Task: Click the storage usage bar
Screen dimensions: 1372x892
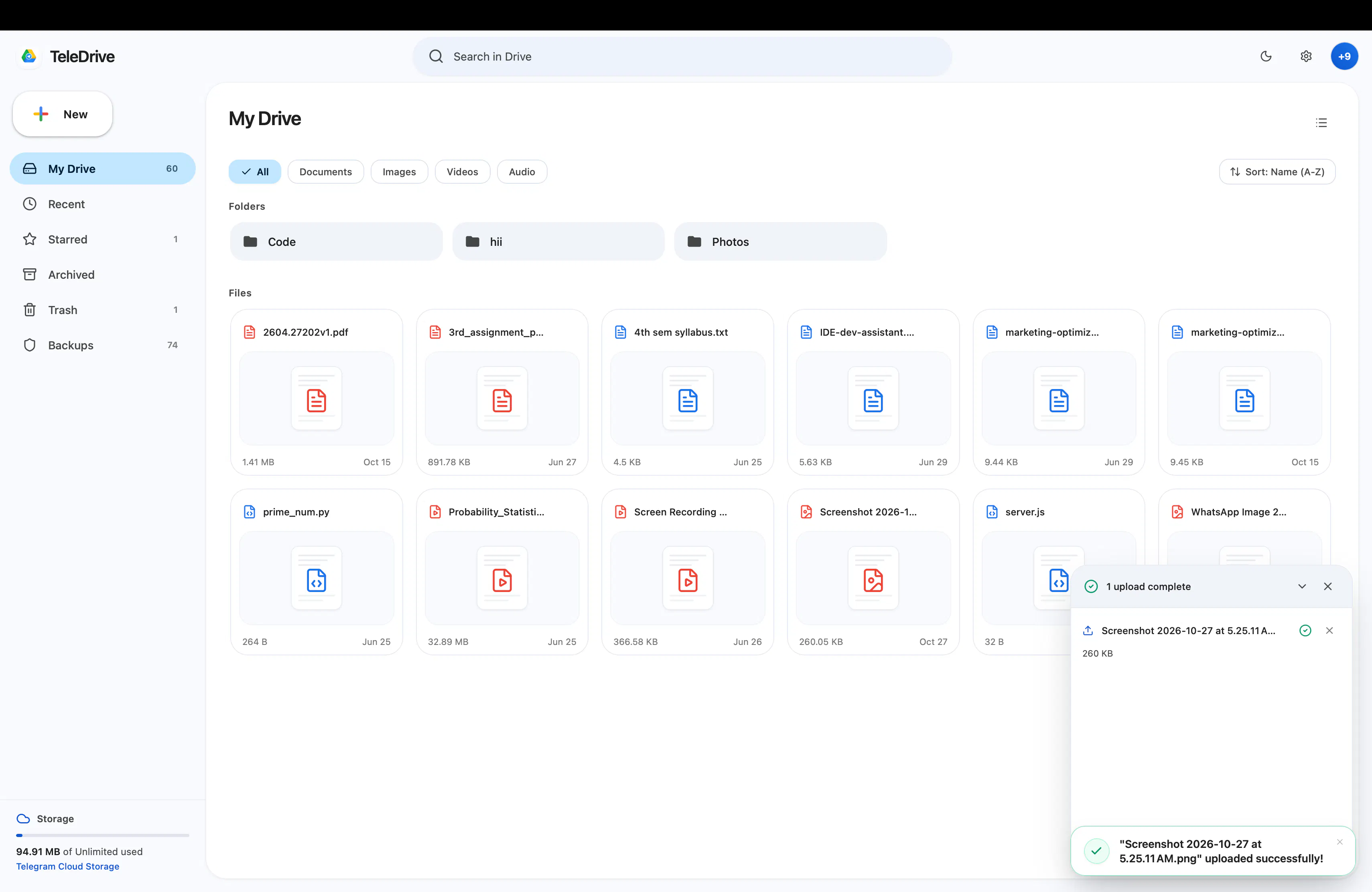Action: click(x=103, y=835)
